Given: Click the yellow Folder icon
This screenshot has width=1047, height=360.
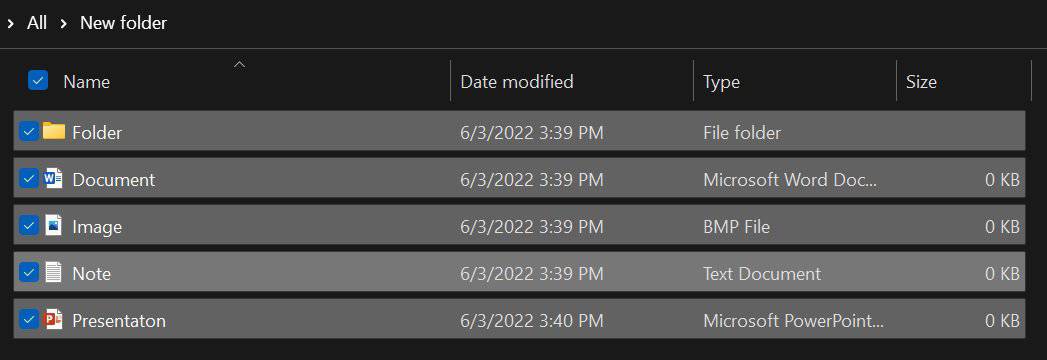Looking at the screenshot, I should tap(53, 131).
